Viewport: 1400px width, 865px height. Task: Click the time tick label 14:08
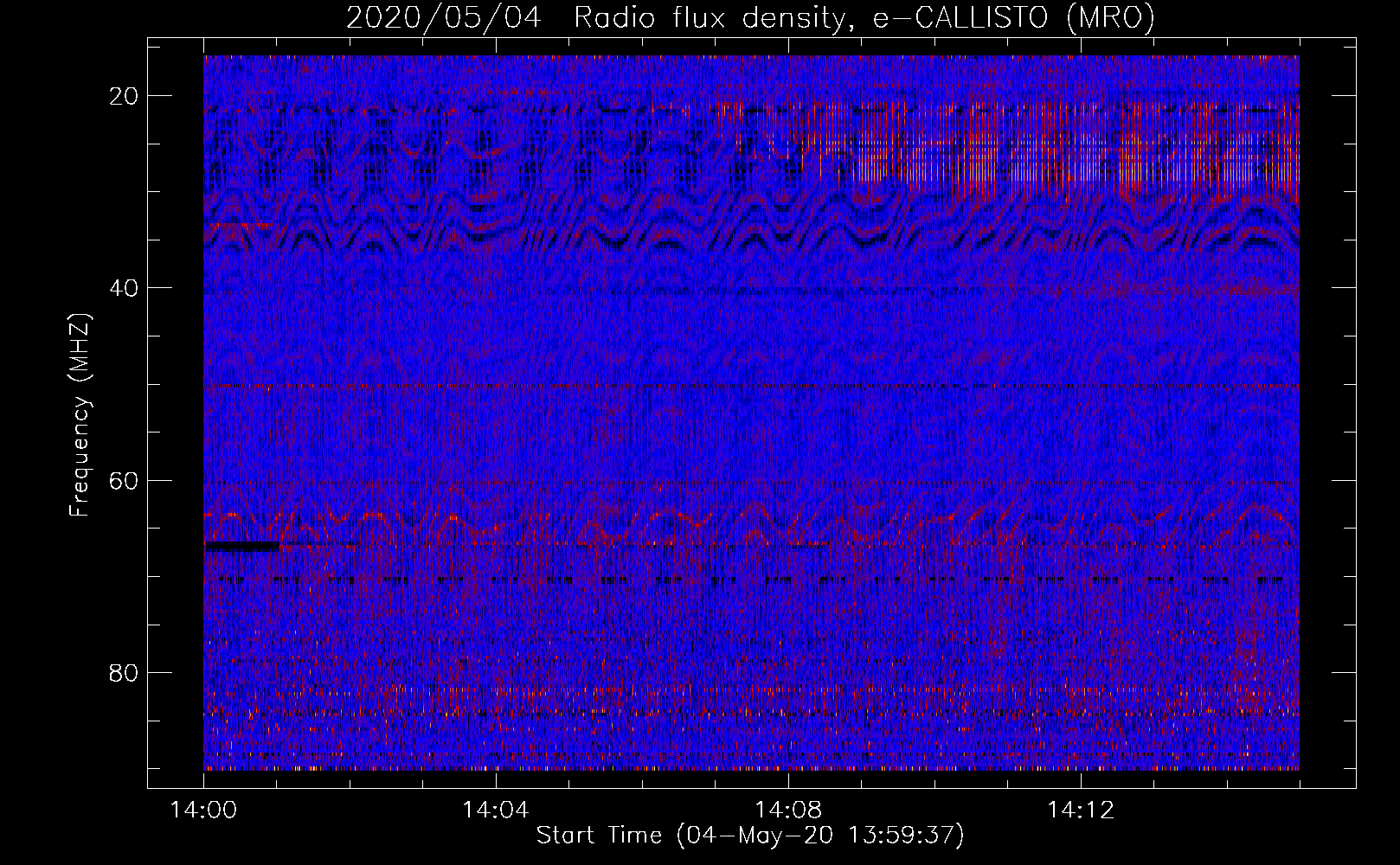(788, 810)
